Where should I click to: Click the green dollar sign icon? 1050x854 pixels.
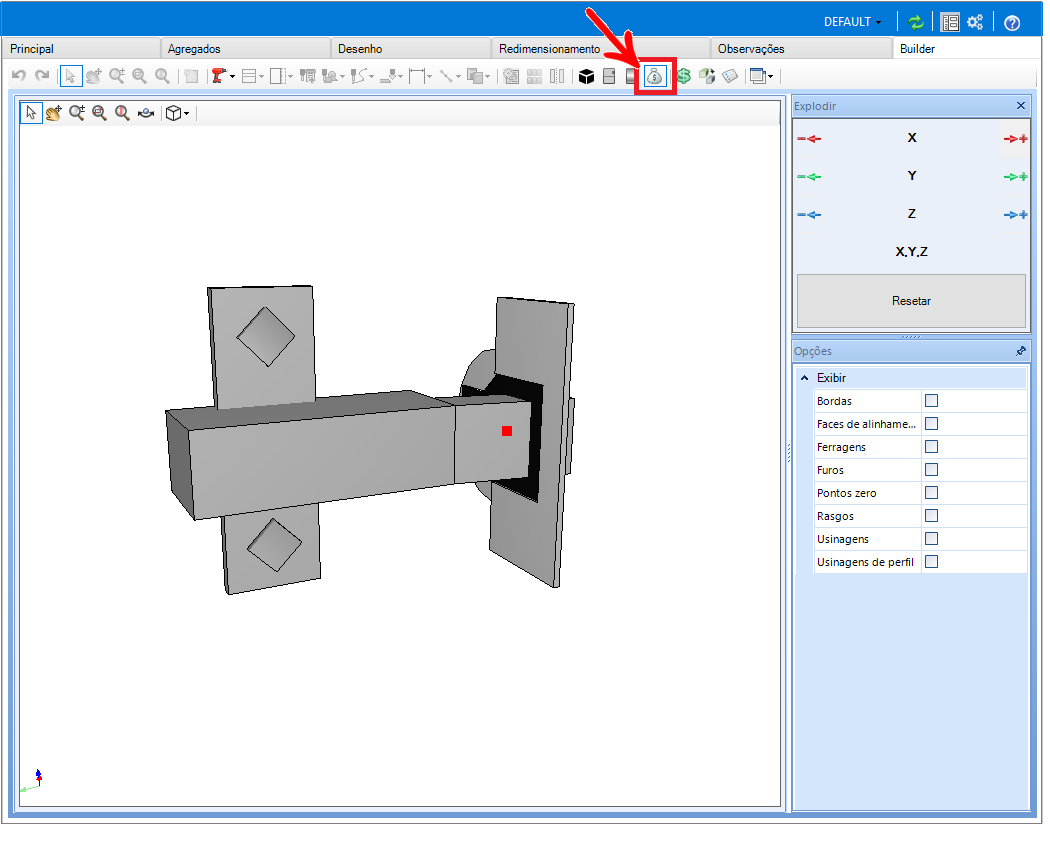[x=683, y=76]
